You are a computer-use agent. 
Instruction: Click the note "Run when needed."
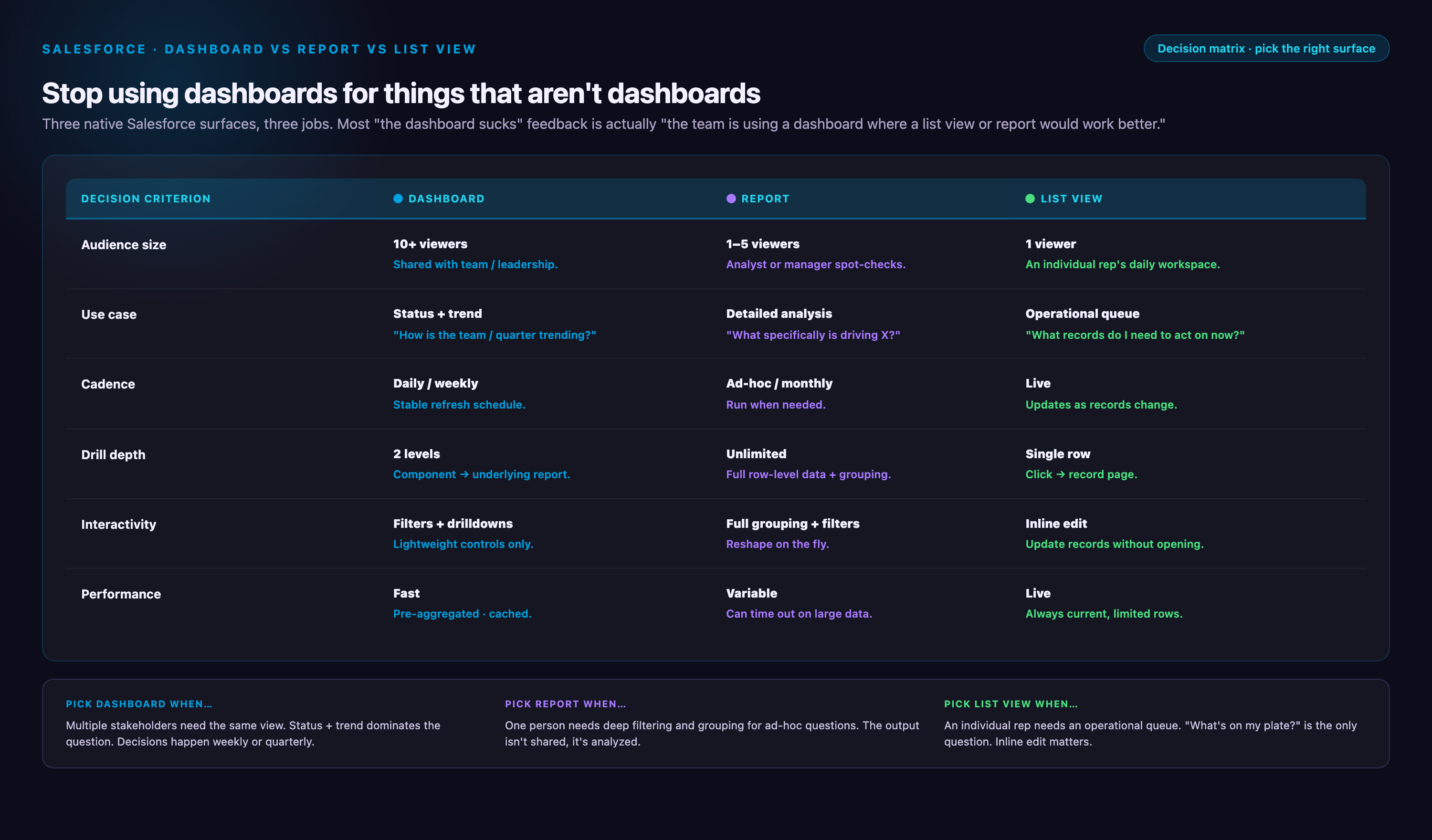776,405
